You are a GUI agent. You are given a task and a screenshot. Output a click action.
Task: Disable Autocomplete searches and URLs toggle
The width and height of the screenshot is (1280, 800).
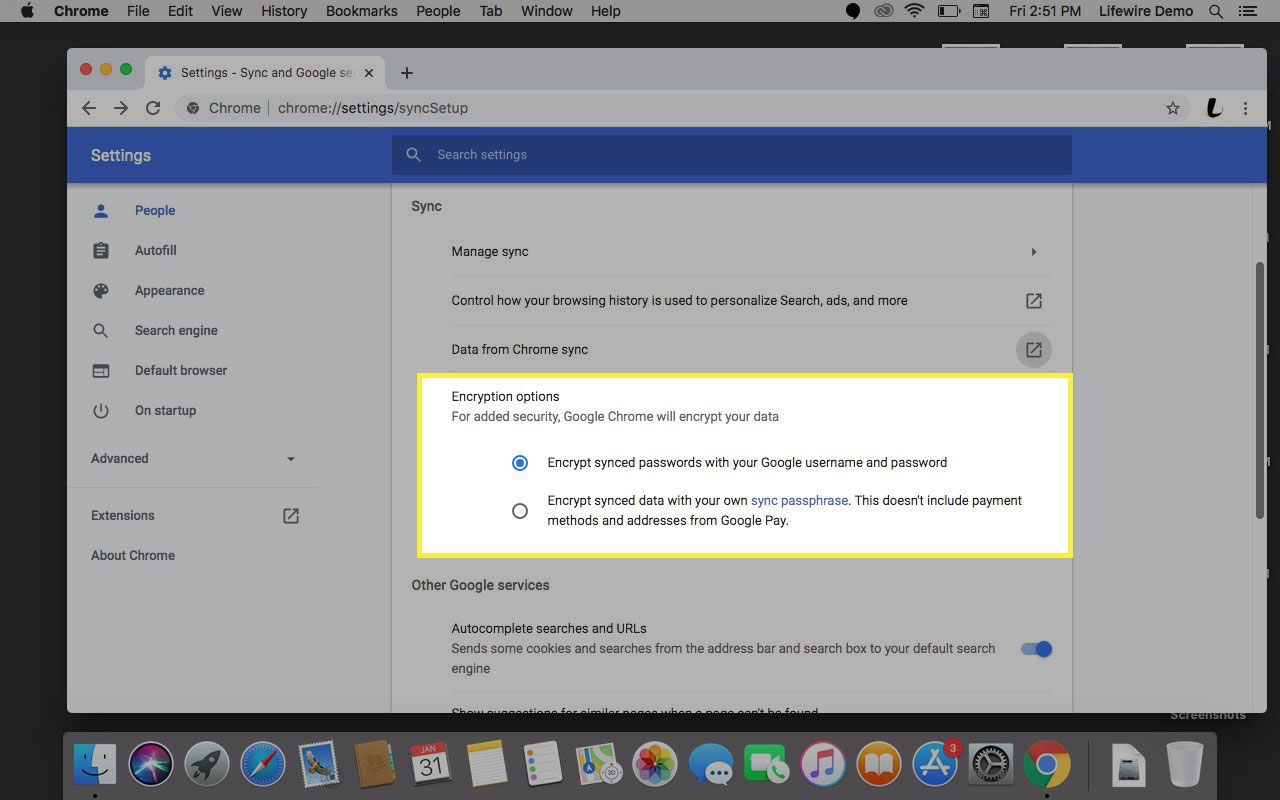pyautogui.click(x=1036, y=649)
